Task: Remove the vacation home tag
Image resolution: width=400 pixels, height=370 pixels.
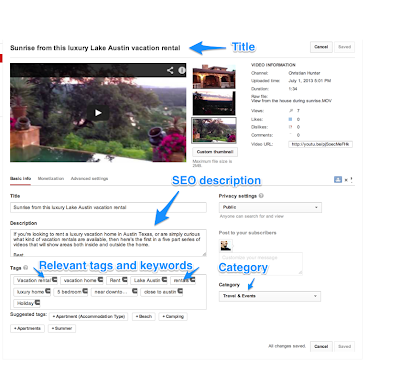Action: tap(100, 280)
